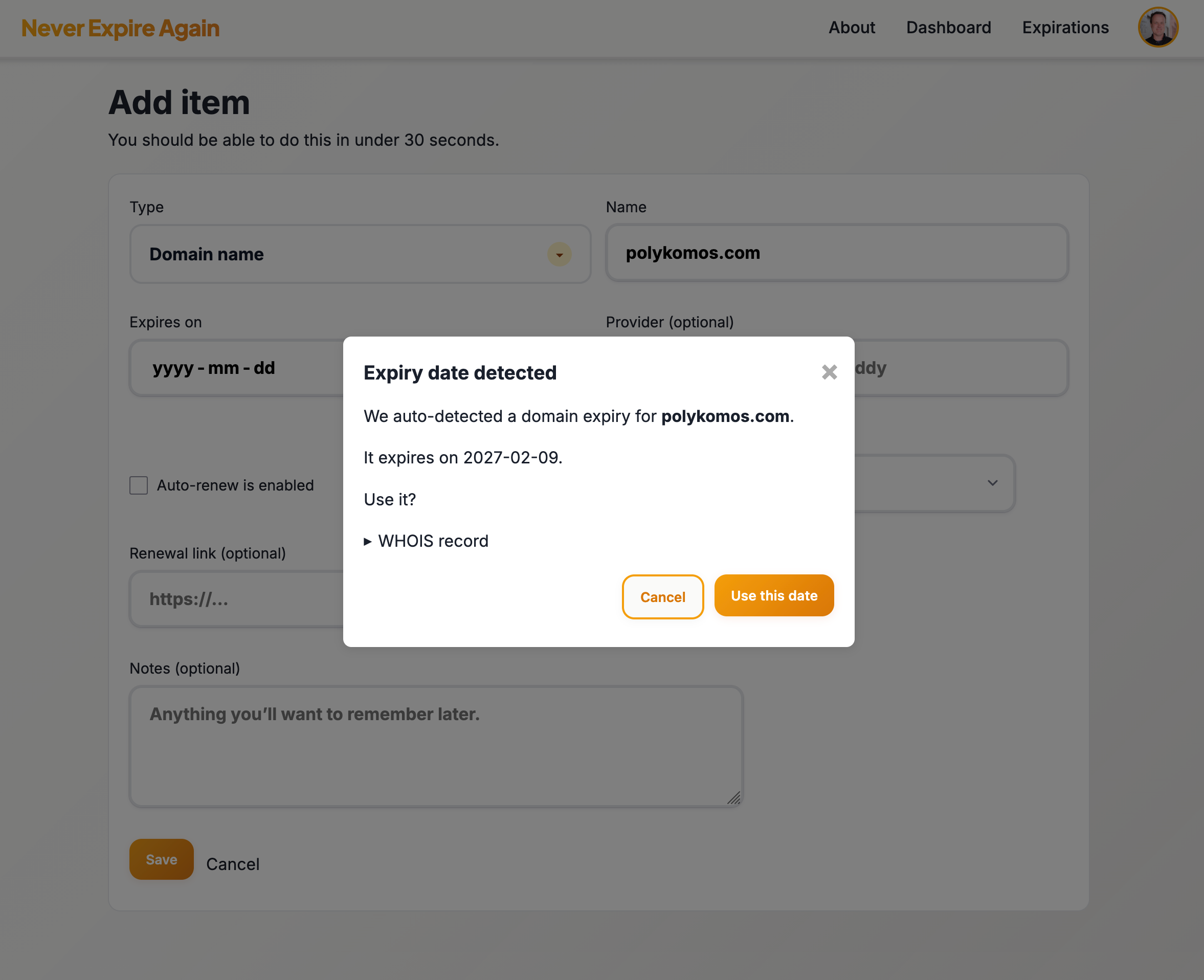
Task: Open the partially hidden dropdown behind the dialog
Action: coord(992,484)
